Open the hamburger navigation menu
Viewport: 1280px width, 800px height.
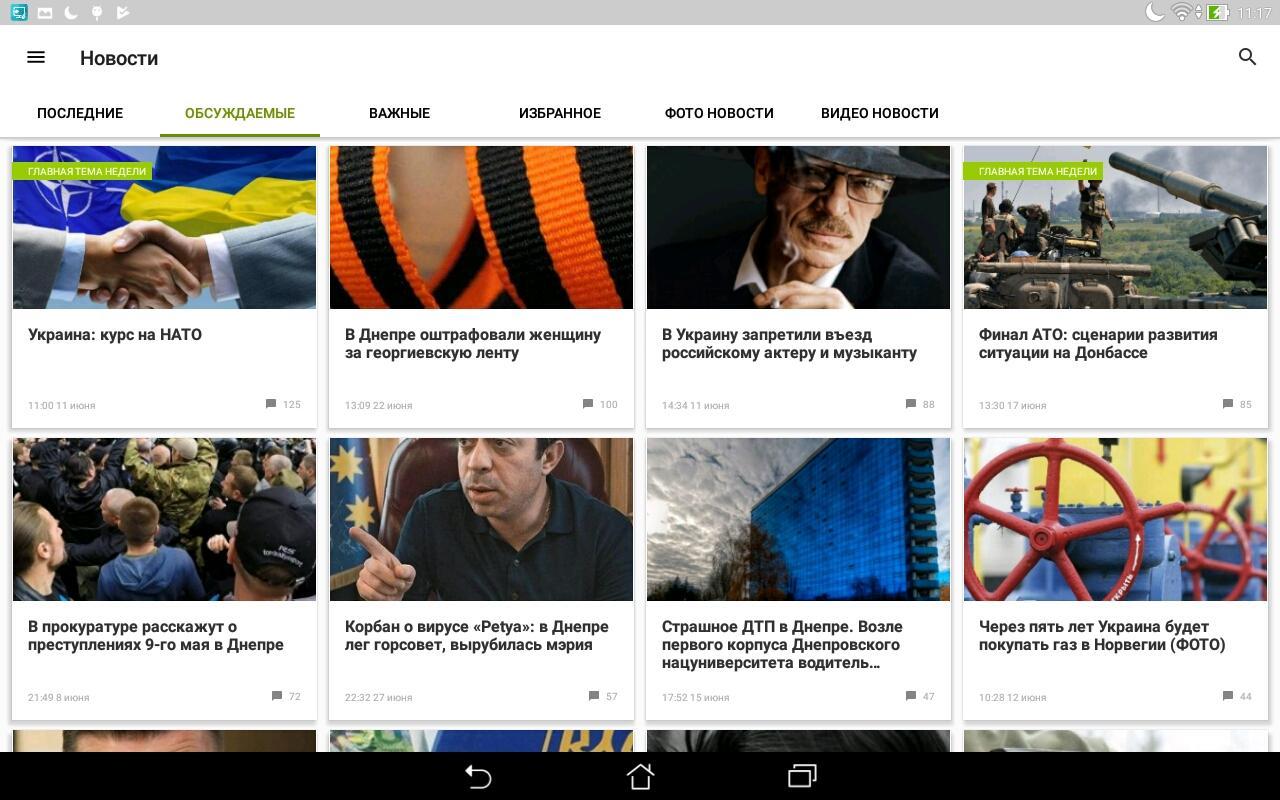click(36, 57)
